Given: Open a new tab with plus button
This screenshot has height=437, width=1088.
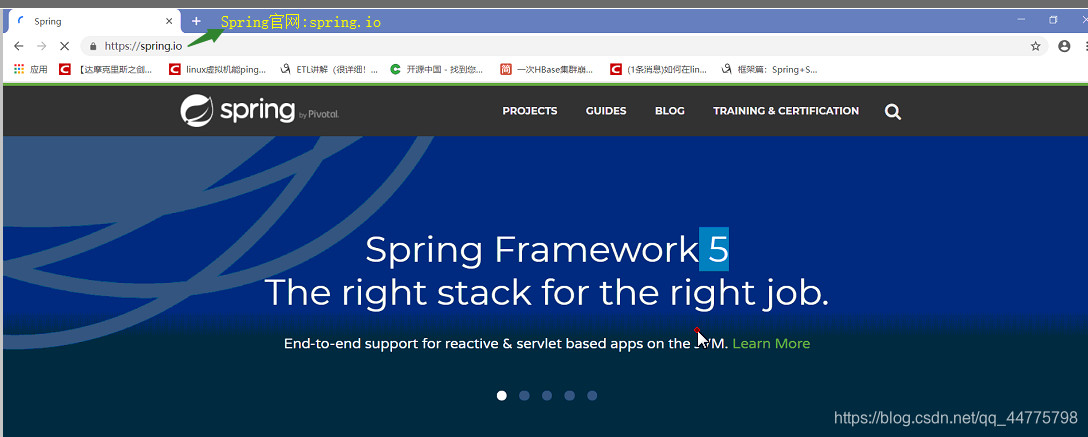Looking at the screenshot, I should 196,21.
